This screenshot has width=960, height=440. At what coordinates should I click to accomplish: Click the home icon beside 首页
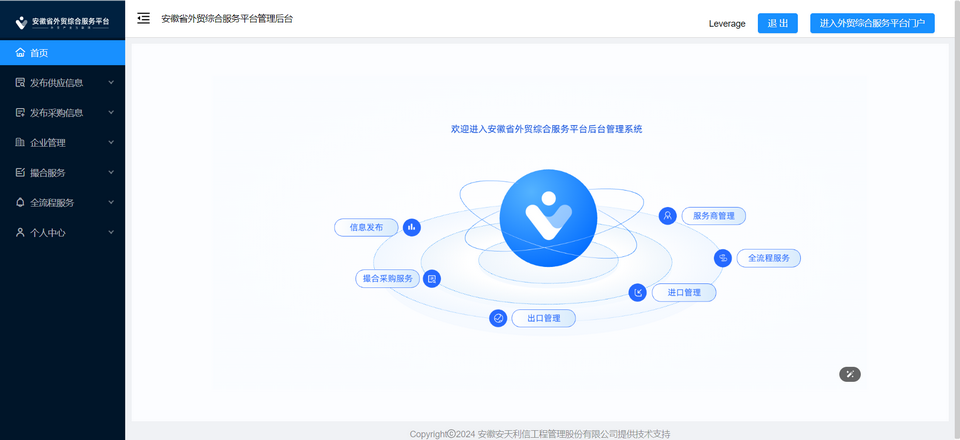point(20,53)
